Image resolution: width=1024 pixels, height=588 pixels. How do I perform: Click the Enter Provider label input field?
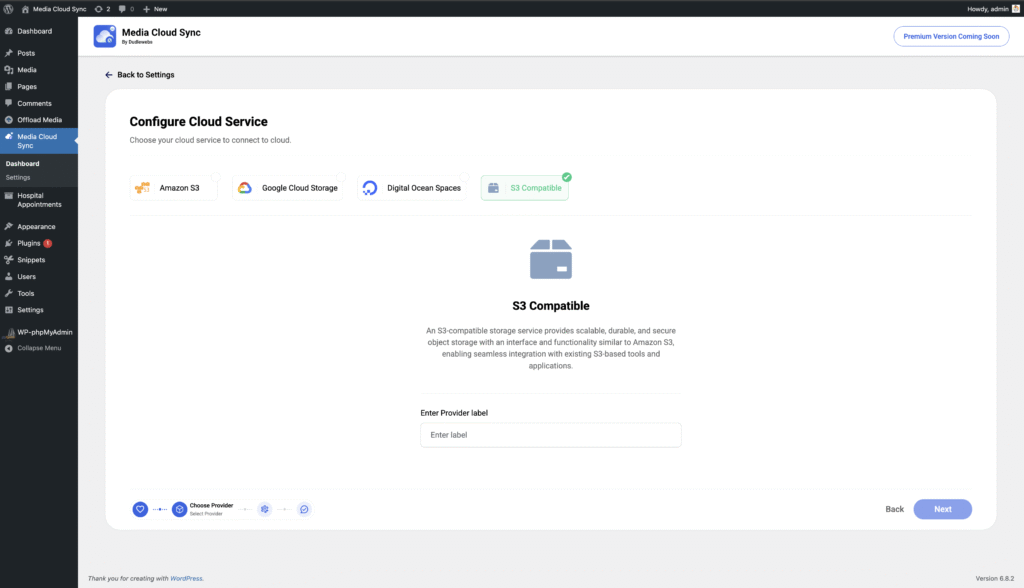(x=550, y=435)
